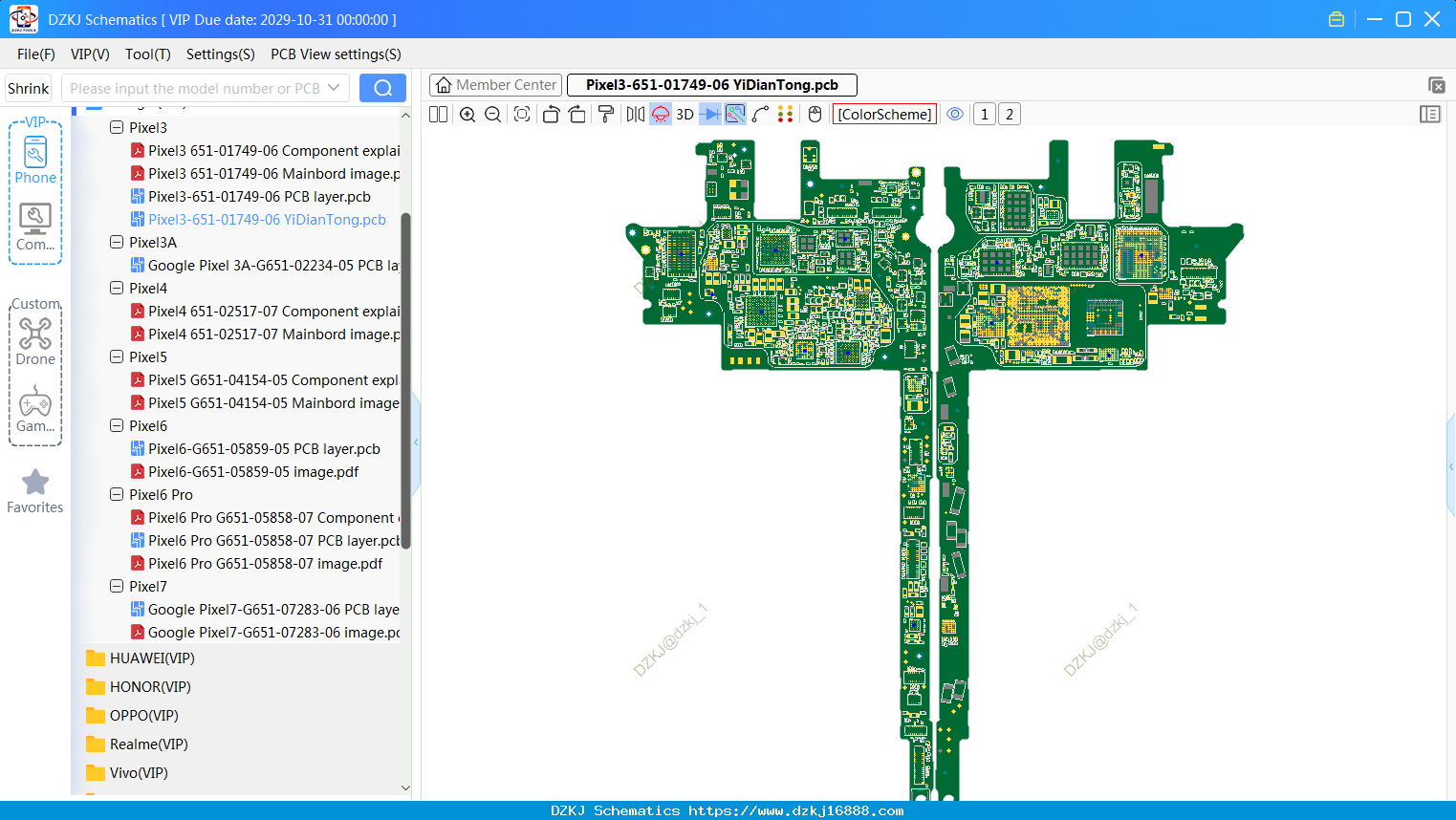Collapse the Pixel6 Pro tree node
1456x820 pixels.
(117, 494)
